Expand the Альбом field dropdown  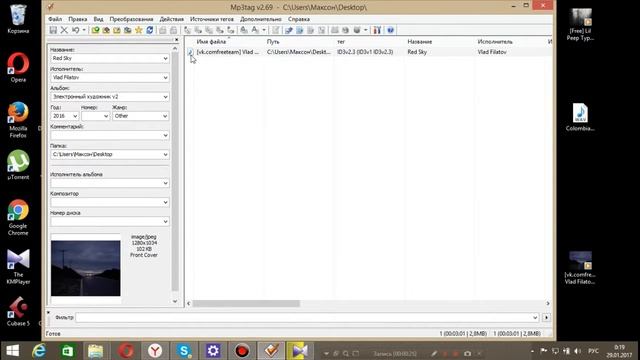pyautogui.click(x=165, y=97)
